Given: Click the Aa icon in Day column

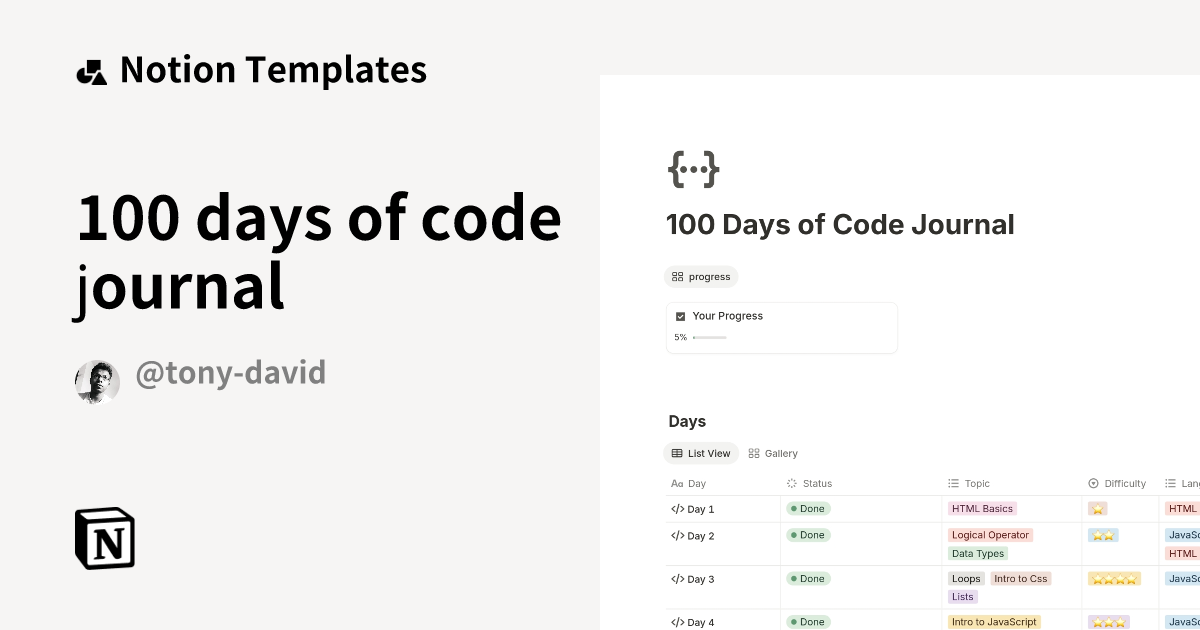Looking at the screenshot, I should pyautogui.click(x=676, y=483).
